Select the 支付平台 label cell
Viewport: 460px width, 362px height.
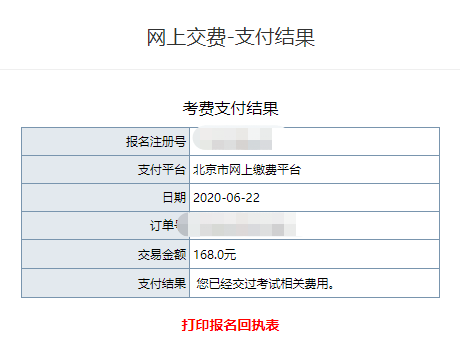pos(105,170)
